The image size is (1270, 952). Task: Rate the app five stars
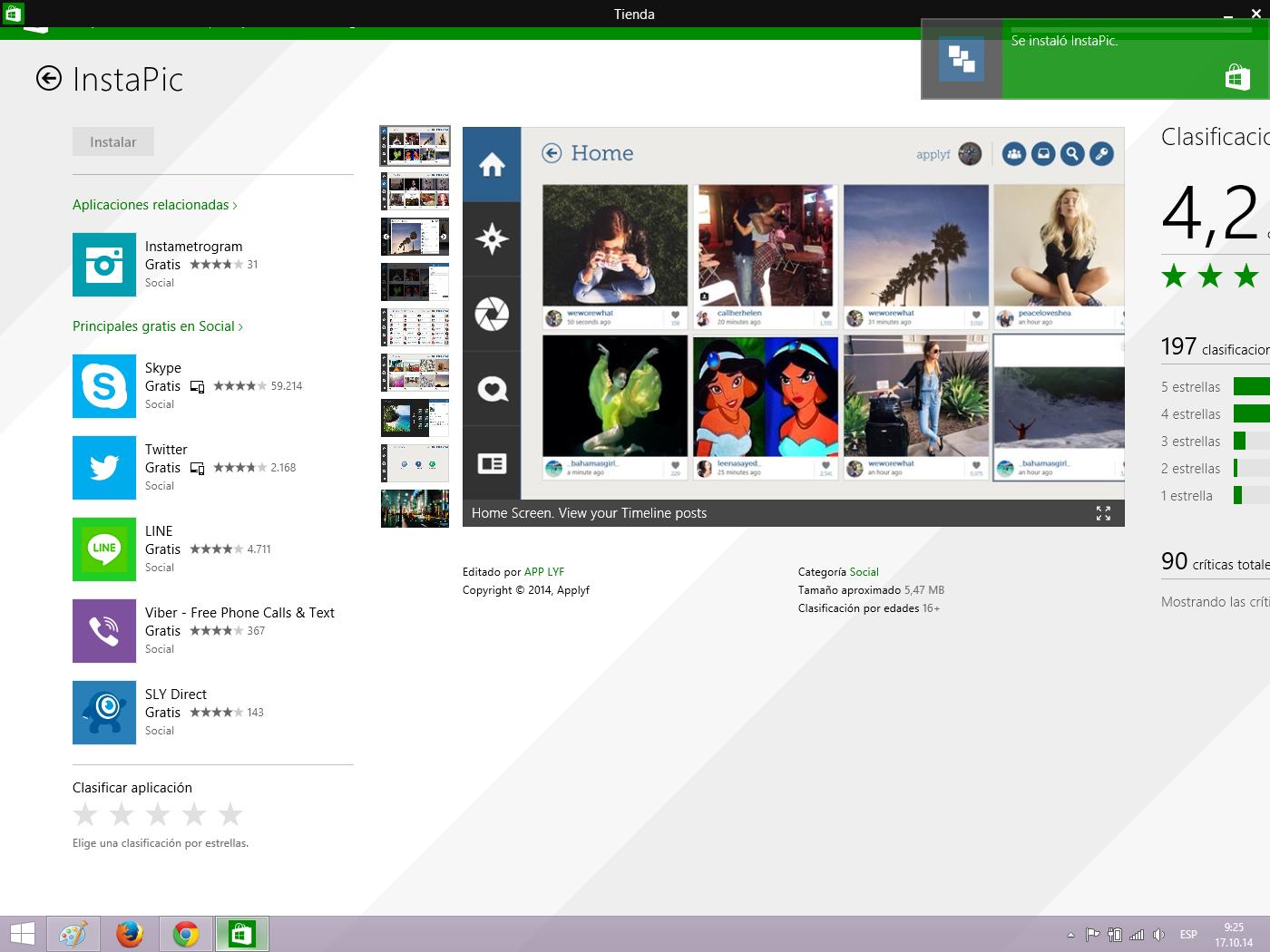pos(230,814)
